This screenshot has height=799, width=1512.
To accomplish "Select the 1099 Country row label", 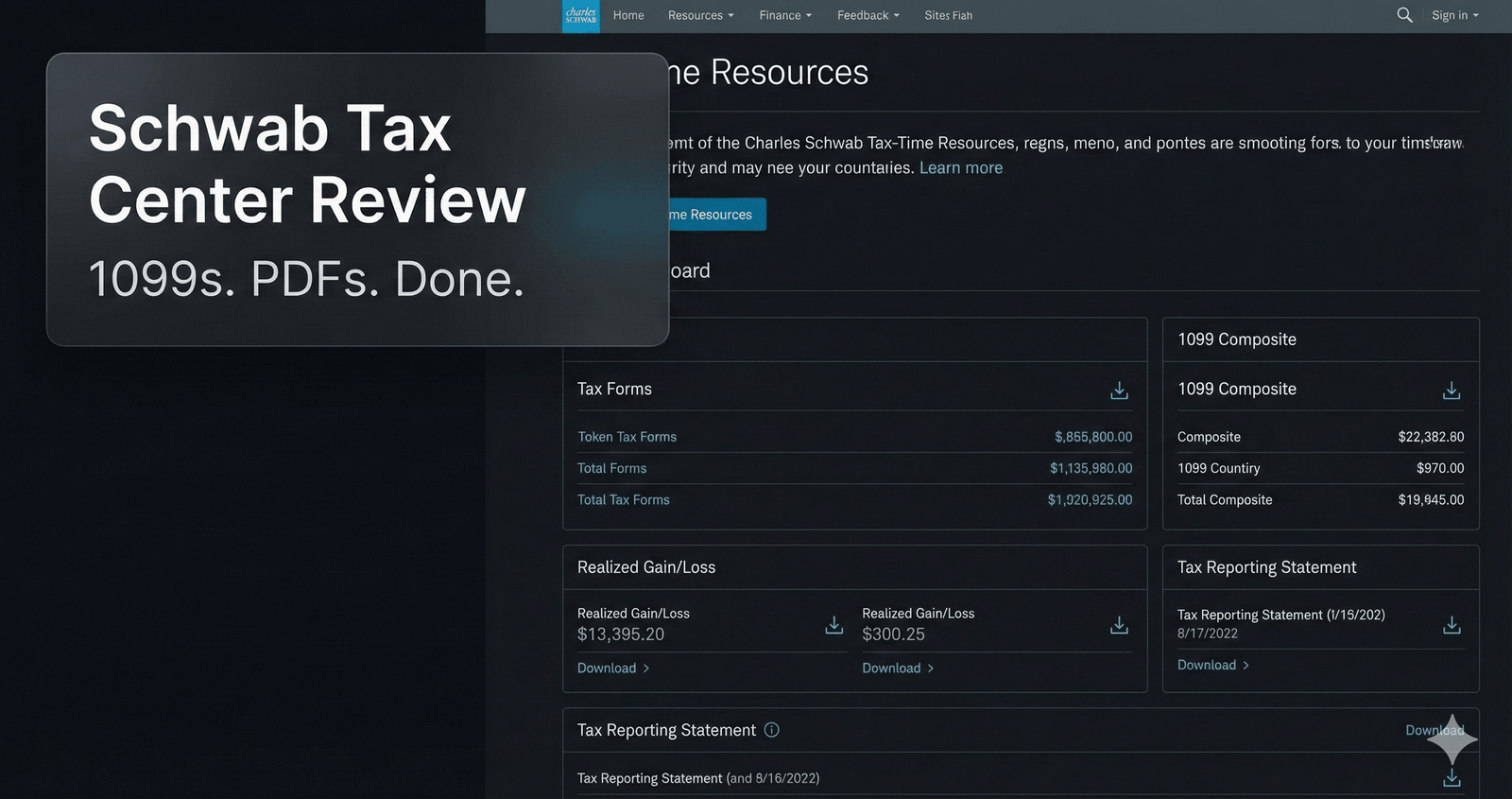I will [1218, 468].
